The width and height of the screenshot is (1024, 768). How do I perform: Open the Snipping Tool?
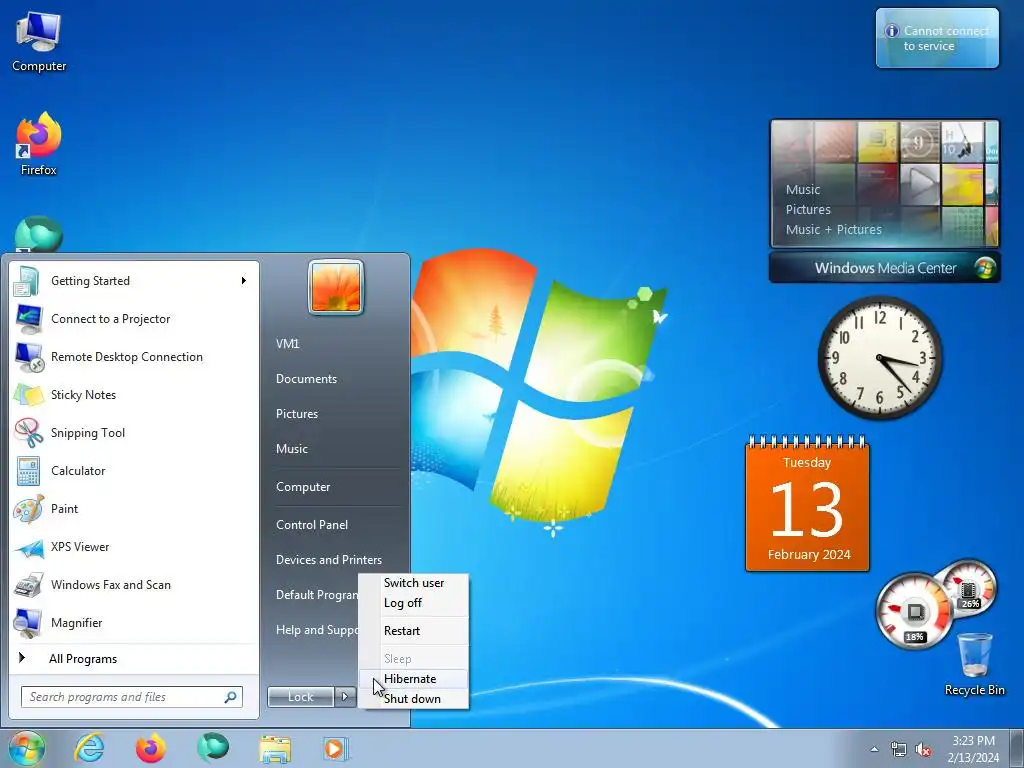[x=134, y=432]
